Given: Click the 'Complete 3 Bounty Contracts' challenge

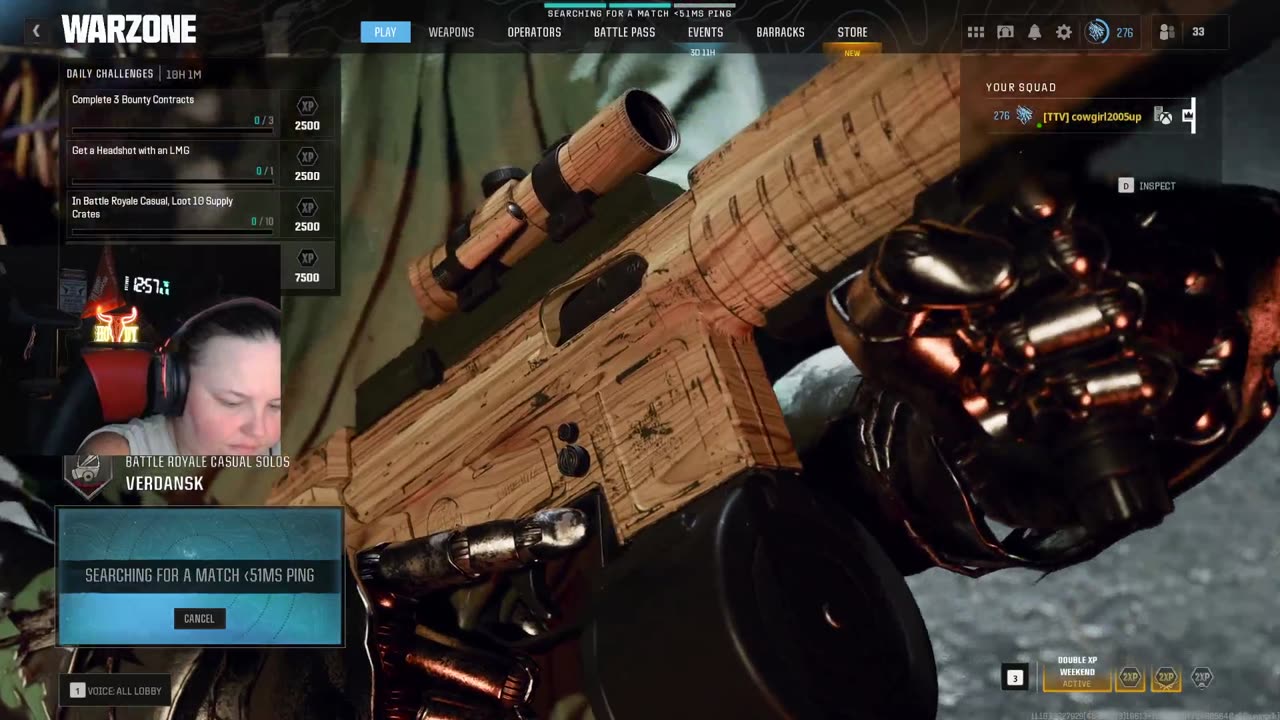Looking at the screenshot, I should pyautogui.click(x=133, y=99).
